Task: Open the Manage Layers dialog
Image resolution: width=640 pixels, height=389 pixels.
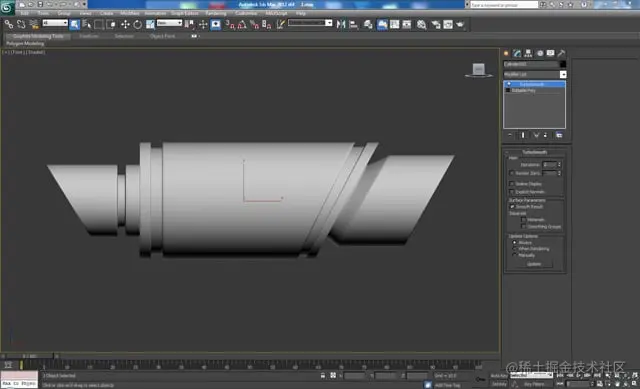Action: (x=368, y=24)
